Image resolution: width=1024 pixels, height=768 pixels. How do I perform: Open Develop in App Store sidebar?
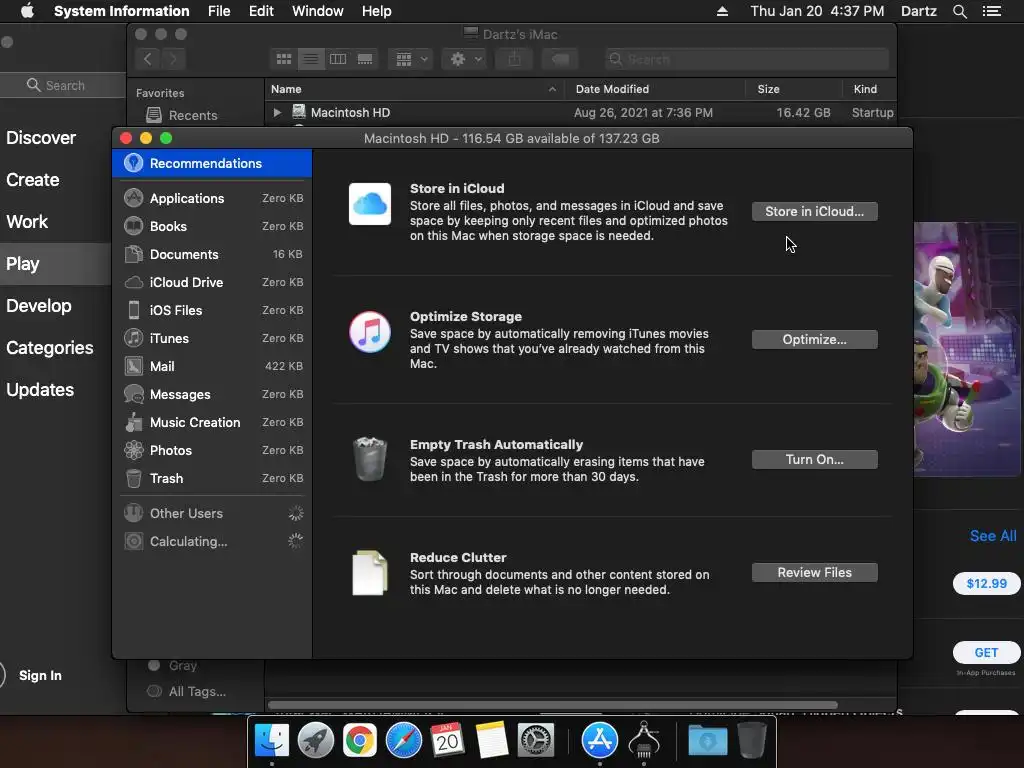39,306
